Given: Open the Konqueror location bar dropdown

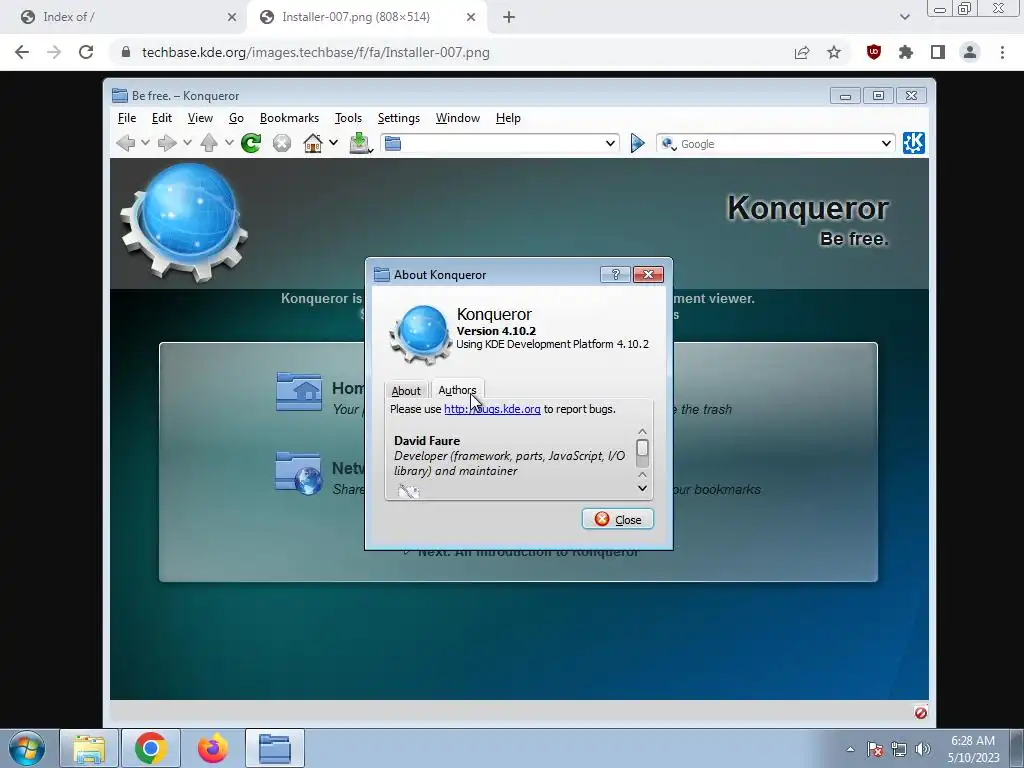Looking at the screenshot, I should (x=610, y=143).
